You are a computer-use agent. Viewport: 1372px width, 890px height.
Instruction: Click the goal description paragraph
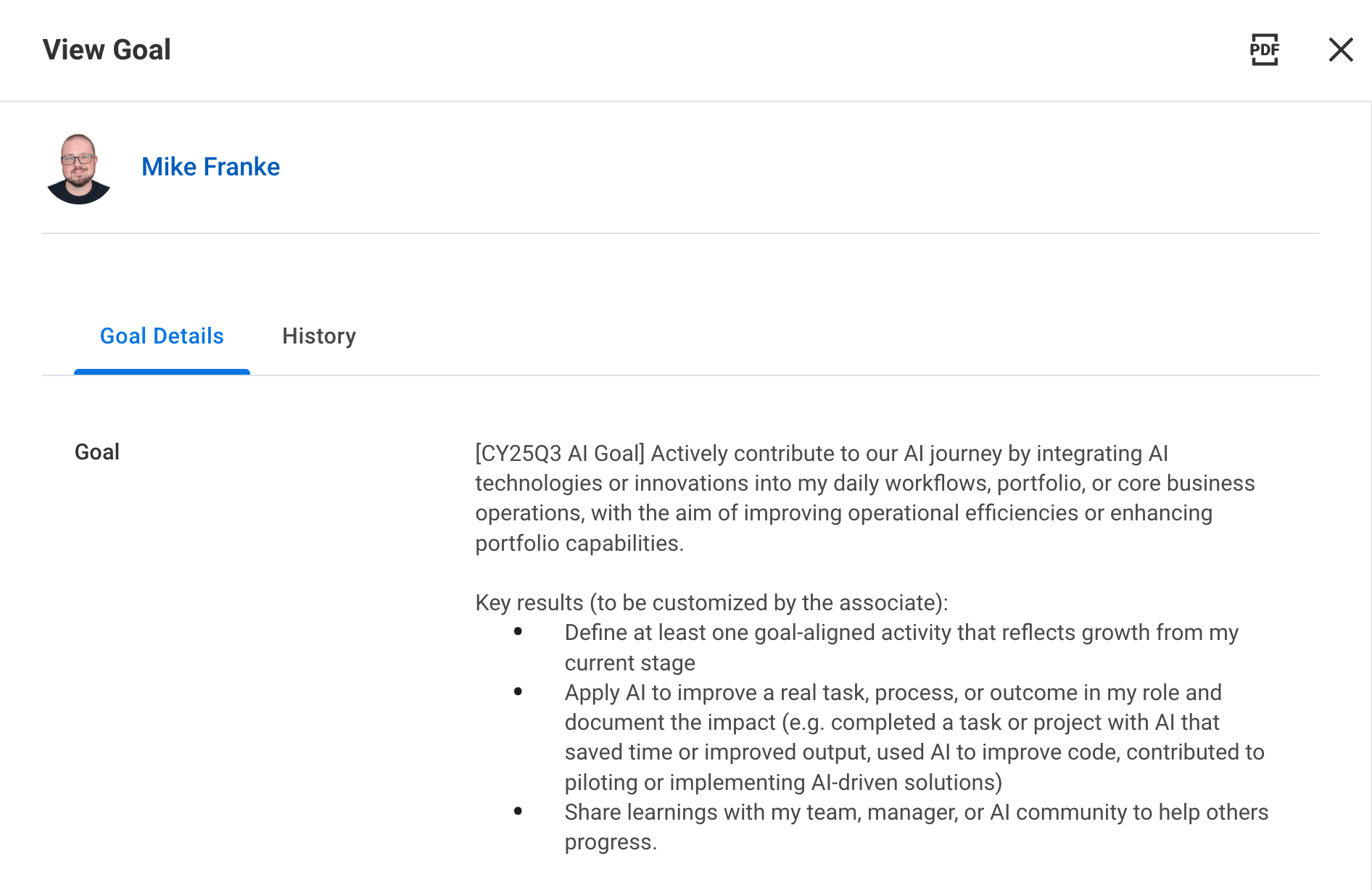pyautogui.click(x=863, y=498)
